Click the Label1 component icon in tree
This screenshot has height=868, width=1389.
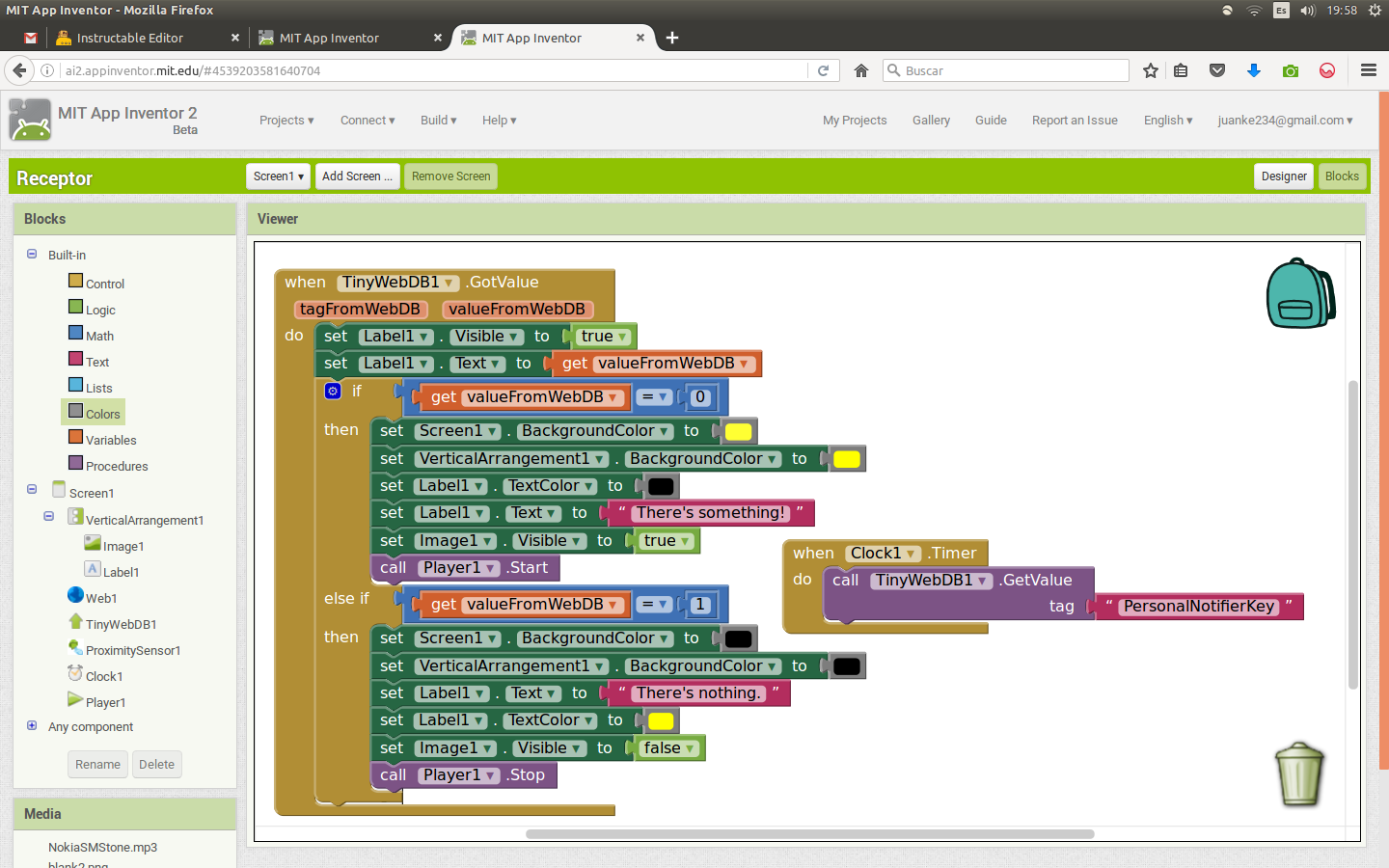pyautogui.click(x=93, y=569)
